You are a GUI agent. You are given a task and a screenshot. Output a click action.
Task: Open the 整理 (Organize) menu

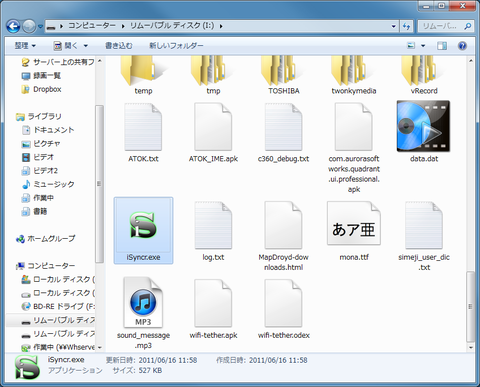(x=25, y=46)
